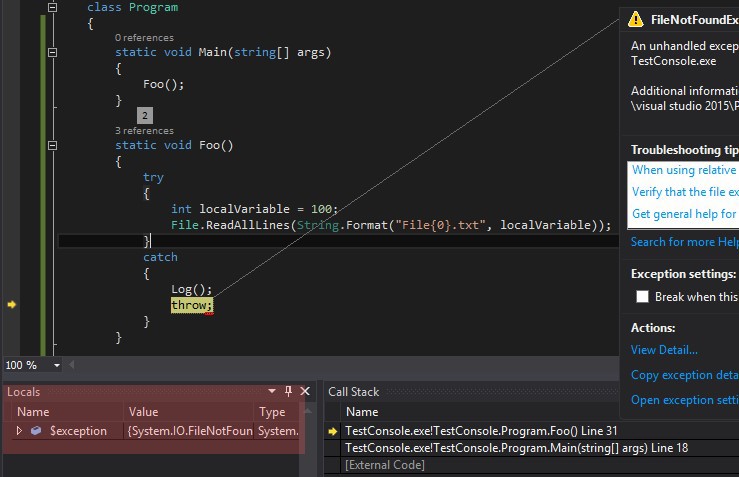
Task: Collapse the Foo method outlining toggle
Action: (53, 145)
